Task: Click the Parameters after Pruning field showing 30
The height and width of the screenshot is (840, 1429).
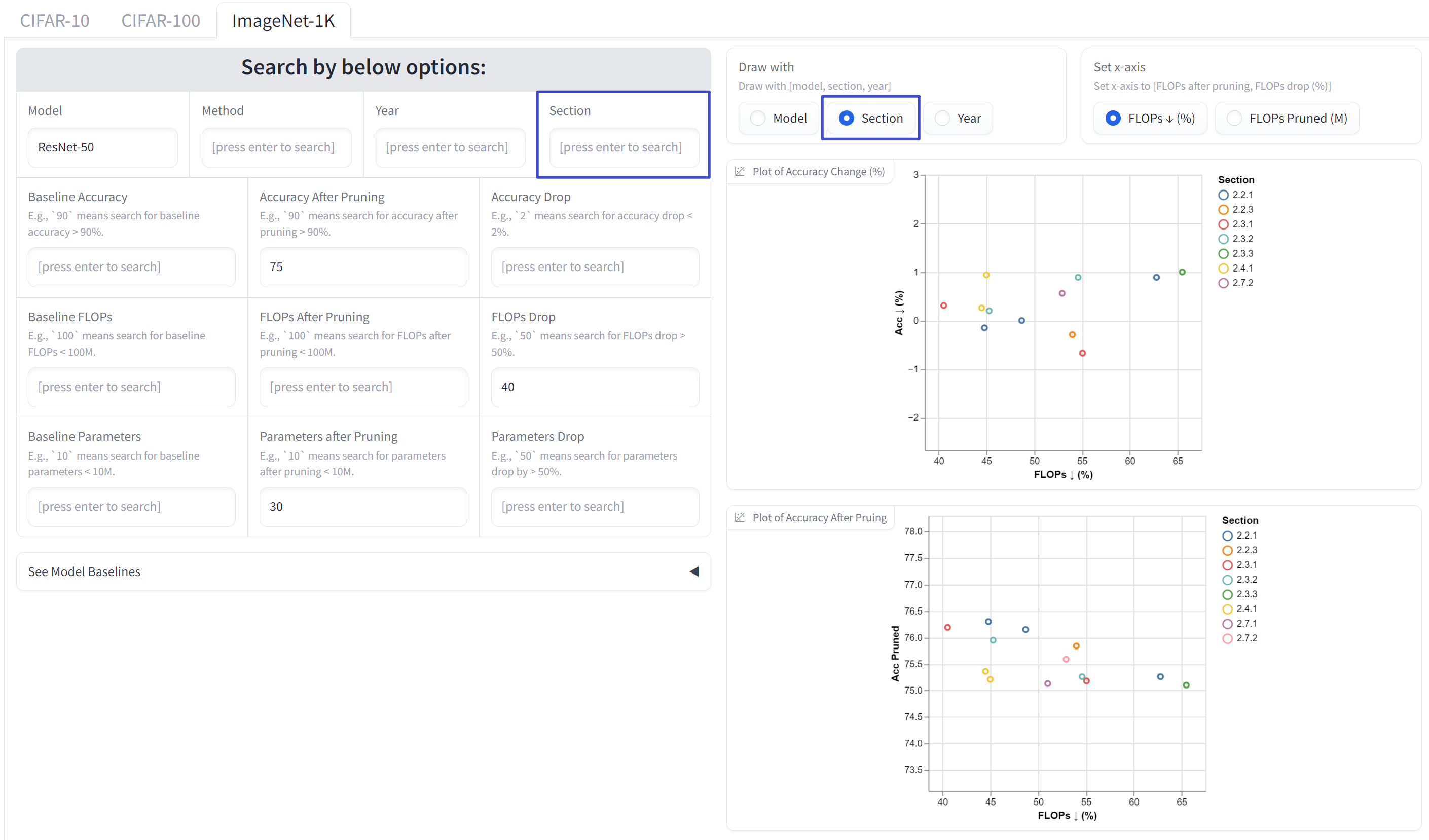Action: point(363,506)
